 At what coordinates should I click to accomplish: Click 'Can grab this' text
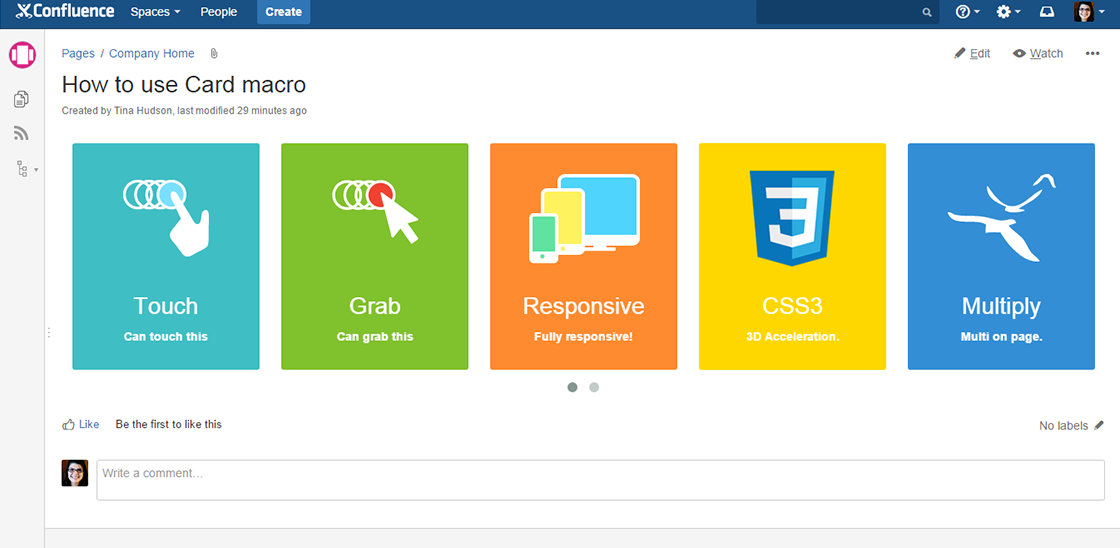pyautogui.click(x=375, y=337)
